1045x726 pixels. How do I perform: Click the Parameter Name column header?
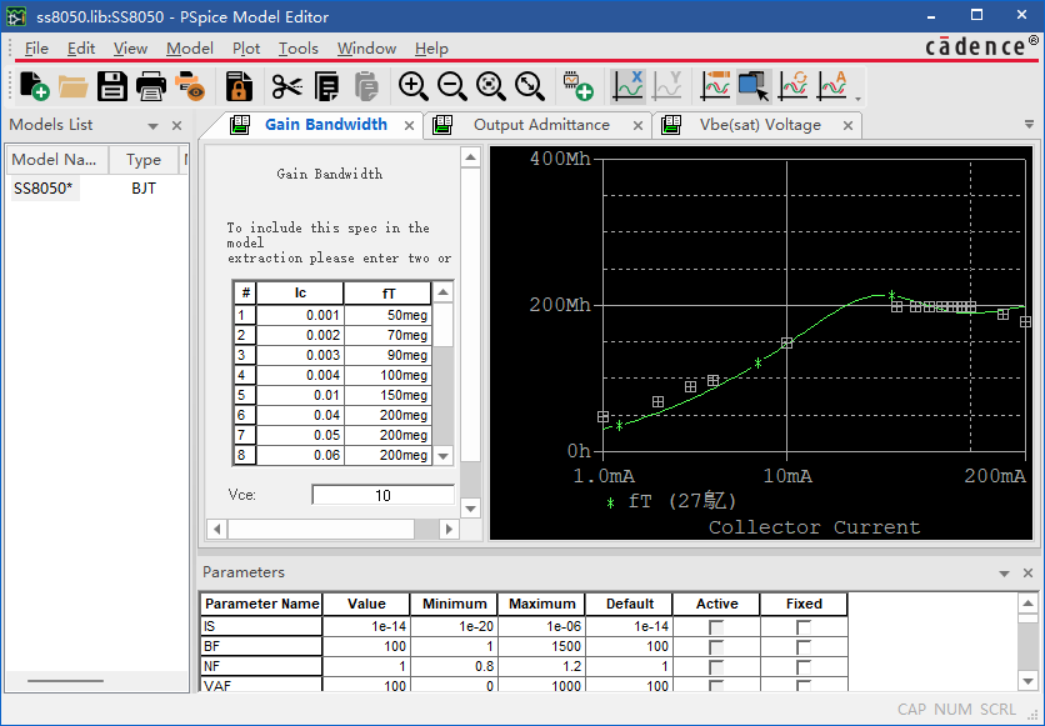261,604
